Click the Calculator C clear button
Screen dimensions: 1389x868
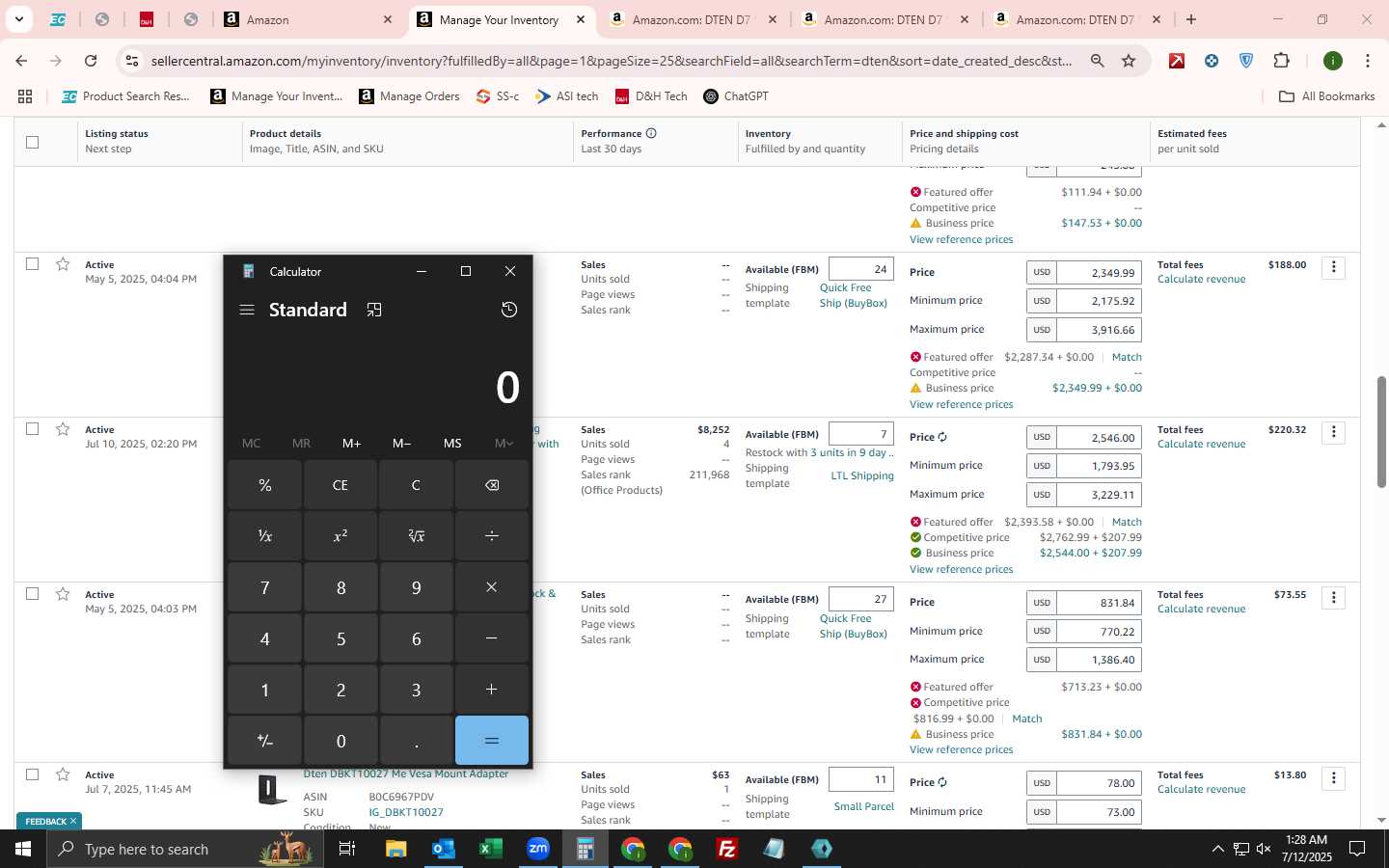tap(416, 485)
